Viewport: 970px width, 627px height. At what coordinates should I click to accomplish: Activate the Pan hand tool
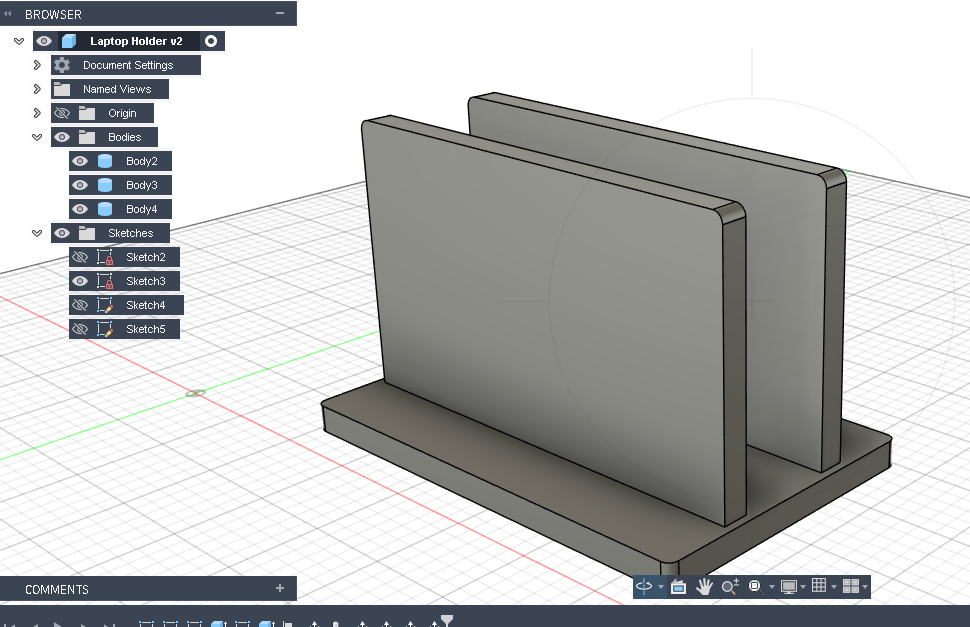[x=704, y=586]
